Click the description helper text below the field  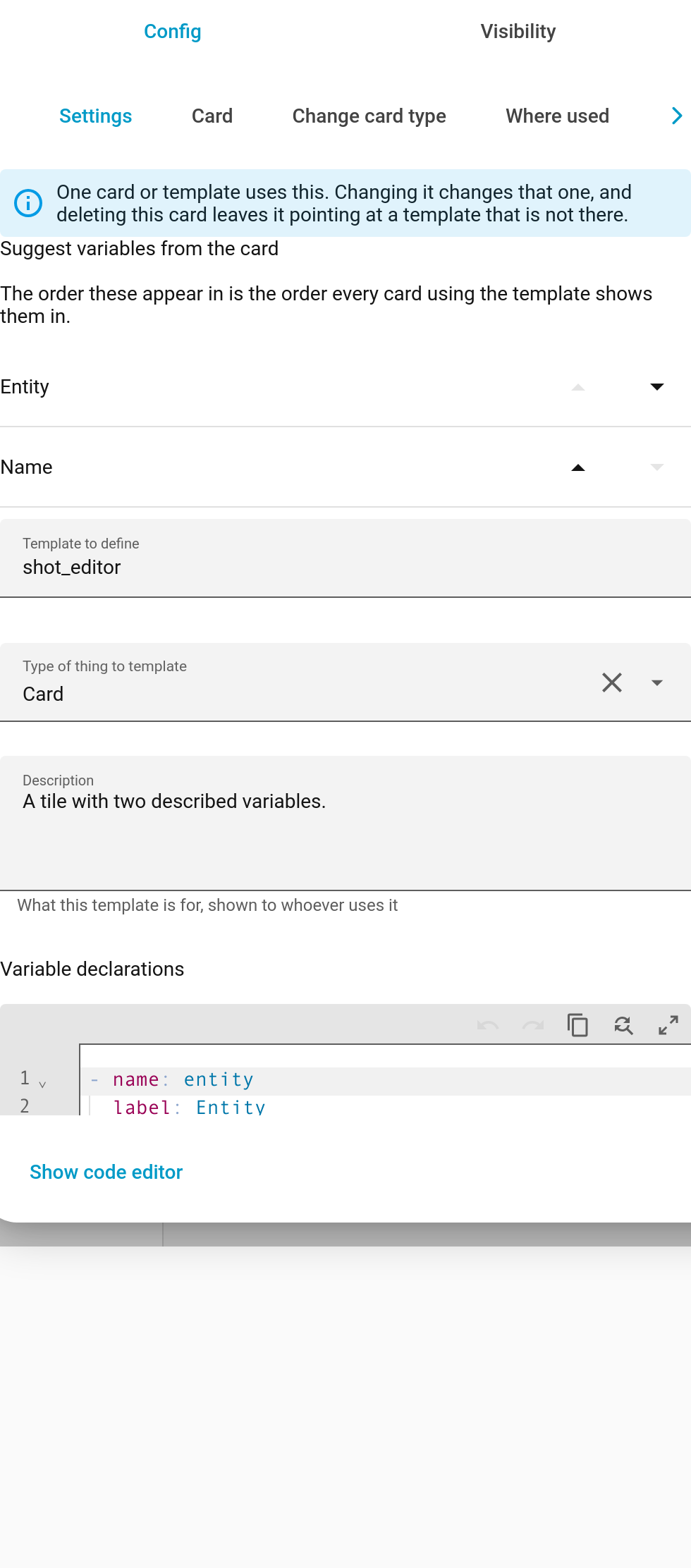pos(207,905)
